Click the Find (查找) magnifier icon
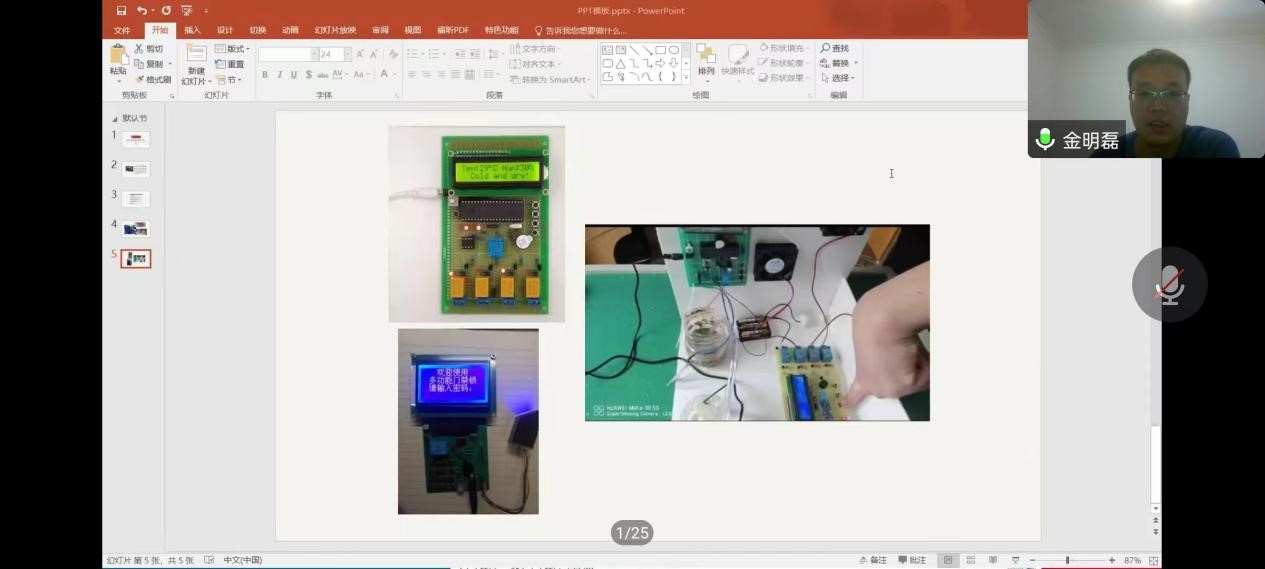 click(x=826, y=48)
